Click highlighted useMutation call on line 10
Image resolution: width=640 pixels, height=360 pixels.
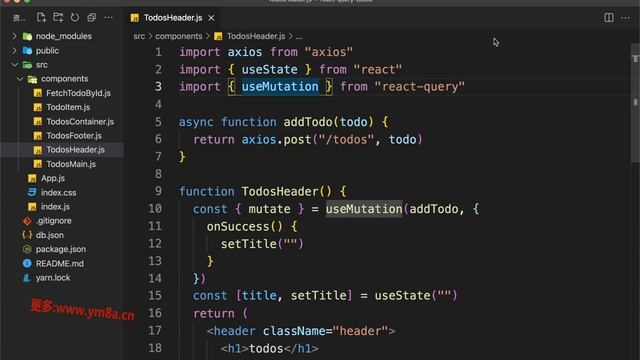tap(364, 209)
